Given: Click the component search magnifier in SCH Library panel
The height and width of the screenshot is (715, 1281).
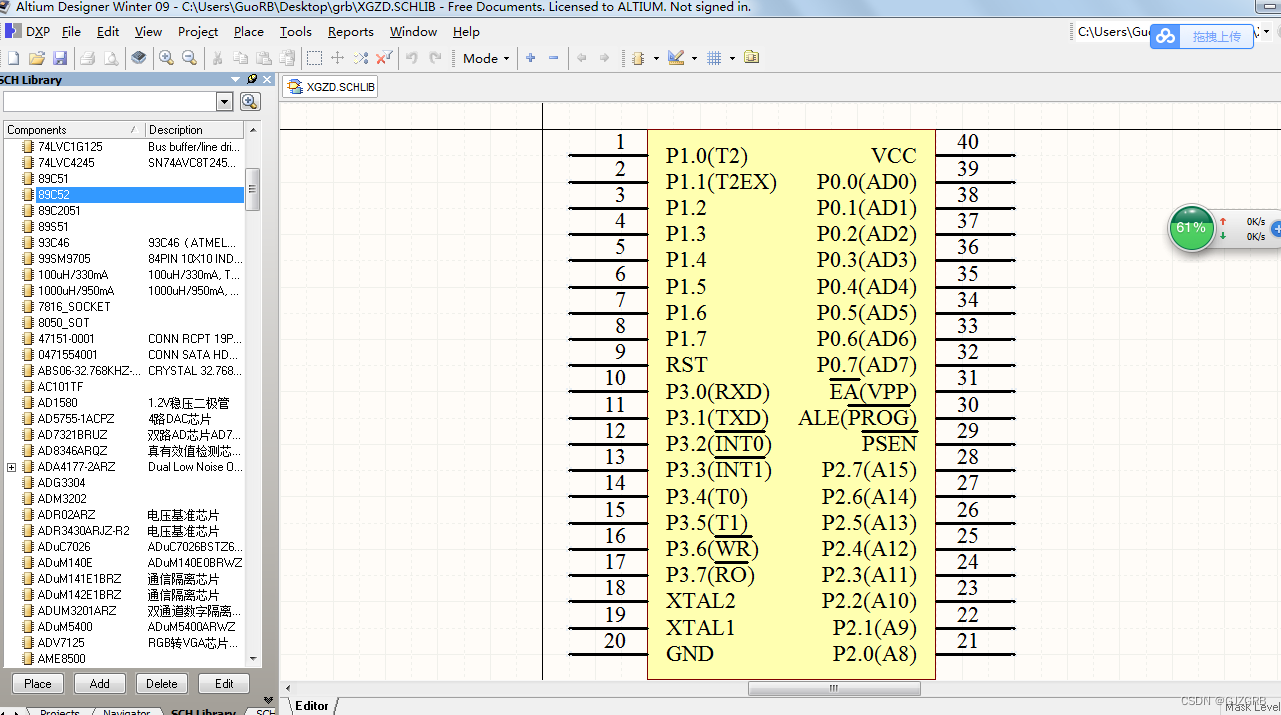Looking at the screenshot, I should pyautogui.click(x=250, y=100).
